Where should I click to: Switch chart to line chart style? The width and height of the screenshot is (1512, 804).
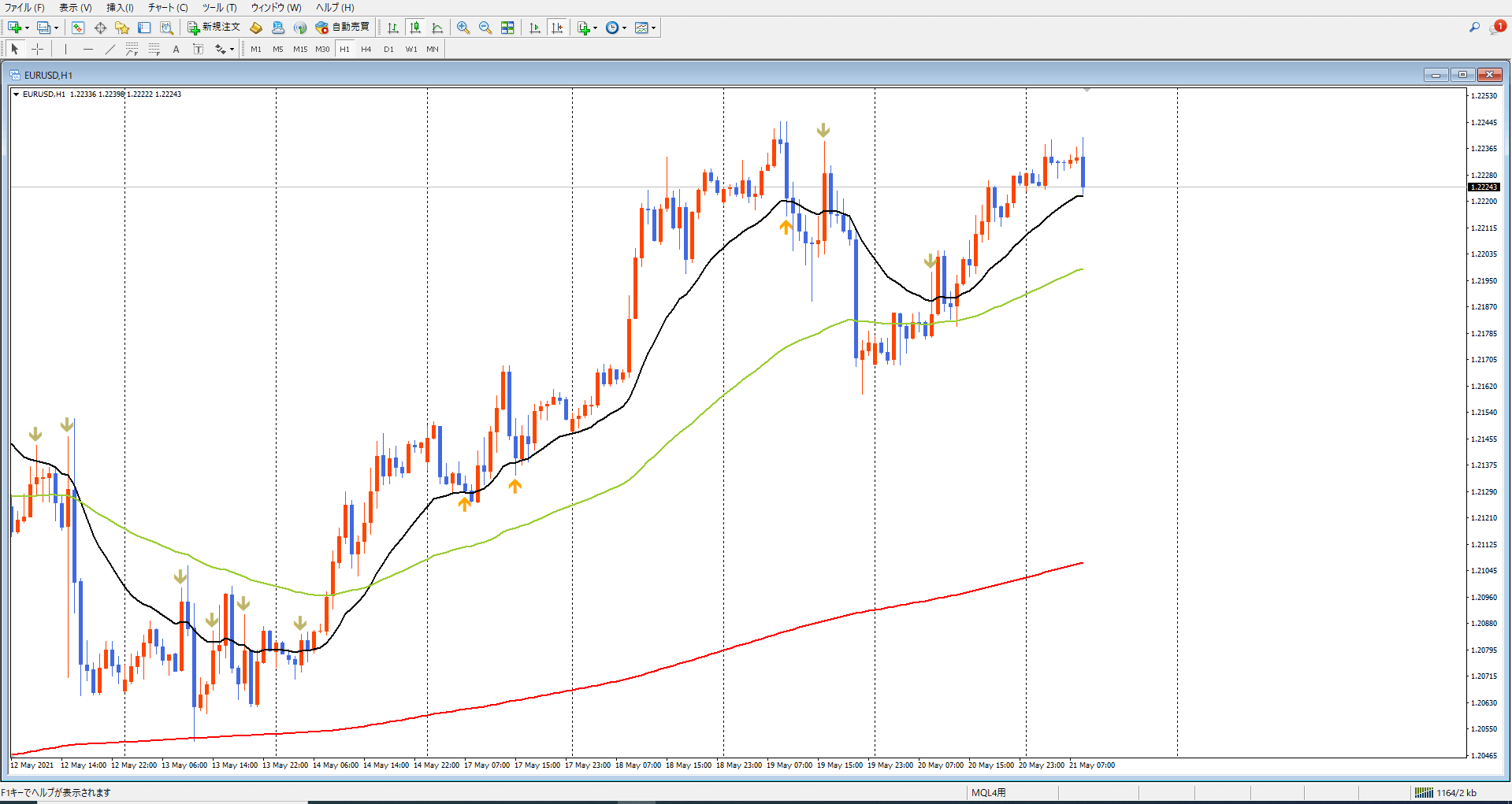437,28
